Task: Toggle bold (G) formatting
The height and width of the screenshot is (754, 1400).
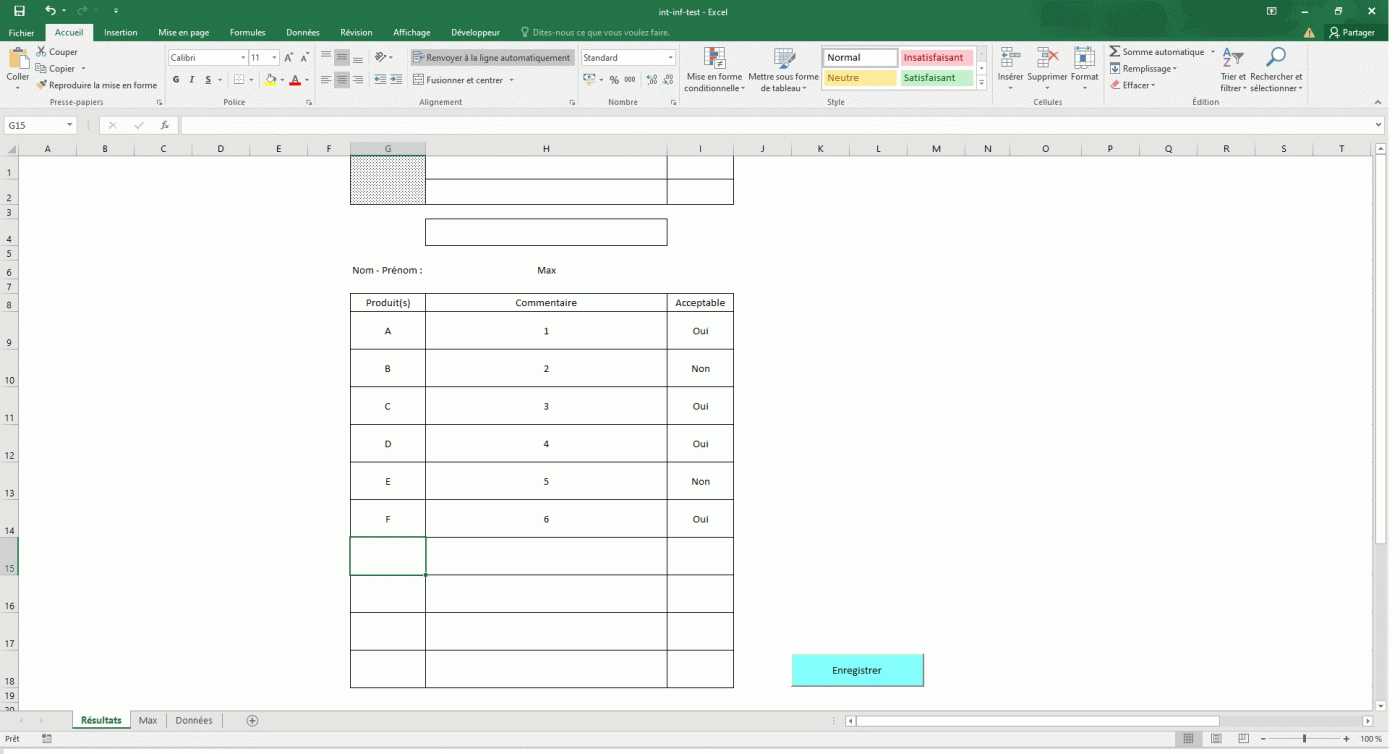Action: pyautogui.click(x=176, y=80)
